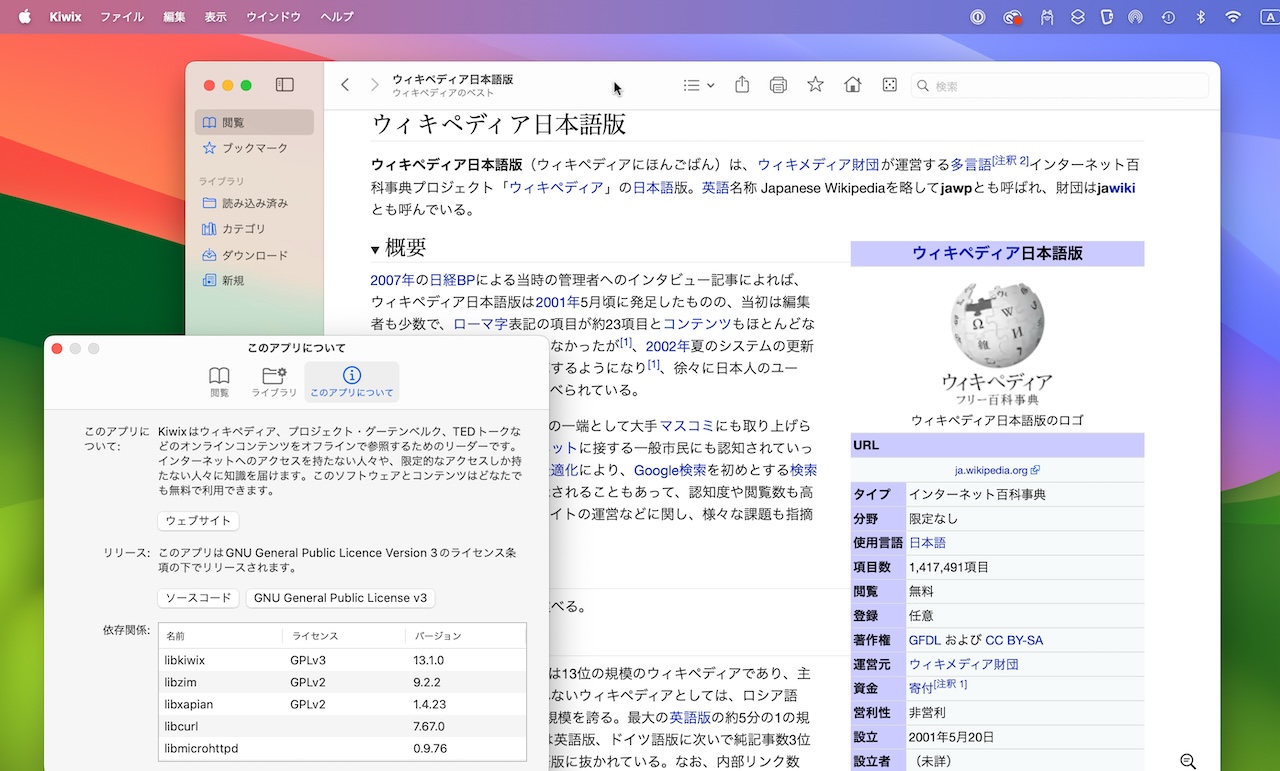Open the ローマ字 link
The height and width of the screenshot is (771, 1280).
pyautogui.click(x=480, y=324)
